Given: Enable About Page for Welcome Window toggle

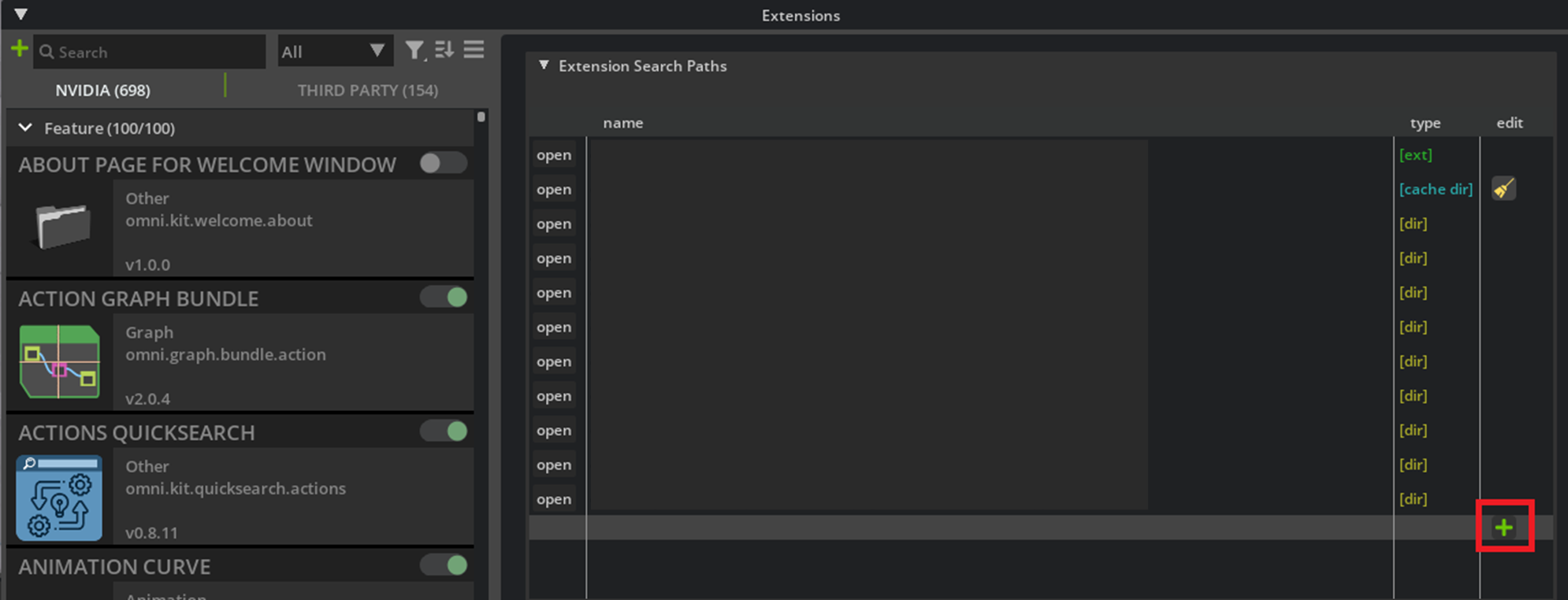Looking at the screenshot, I should (x=443, y=164).
